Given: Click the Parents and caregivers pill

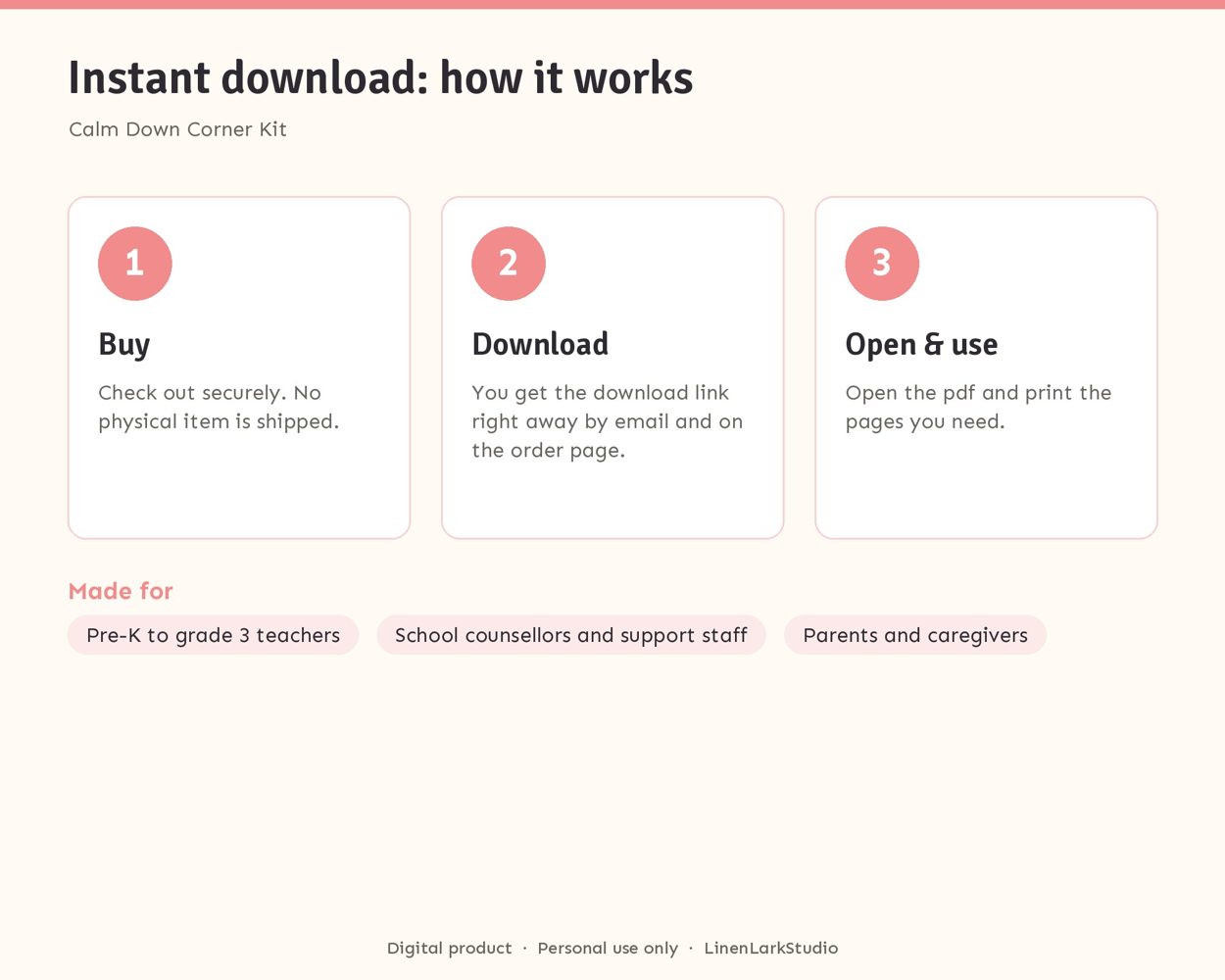Looking at the screenshot, I should (915, 635).
